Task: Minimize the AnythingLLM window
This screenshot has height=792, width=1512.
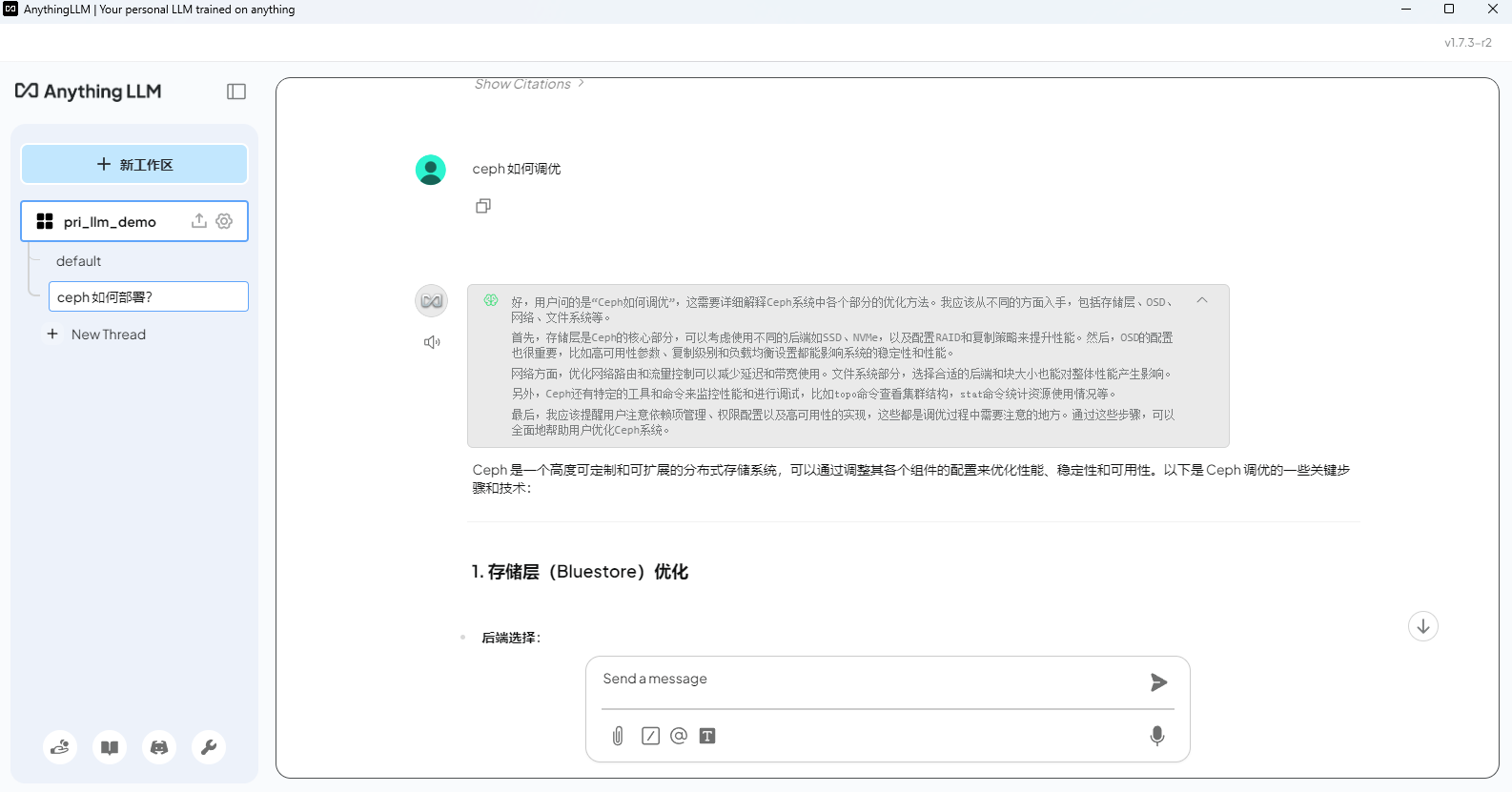Action: pos(1405,10)
